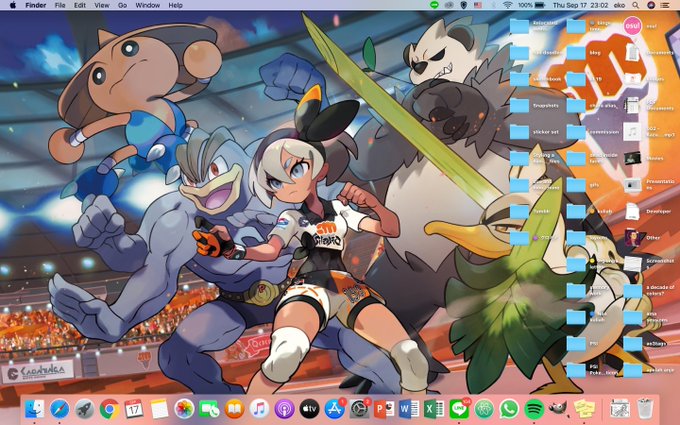Open the battery 100% status menu

coord(532,5)
